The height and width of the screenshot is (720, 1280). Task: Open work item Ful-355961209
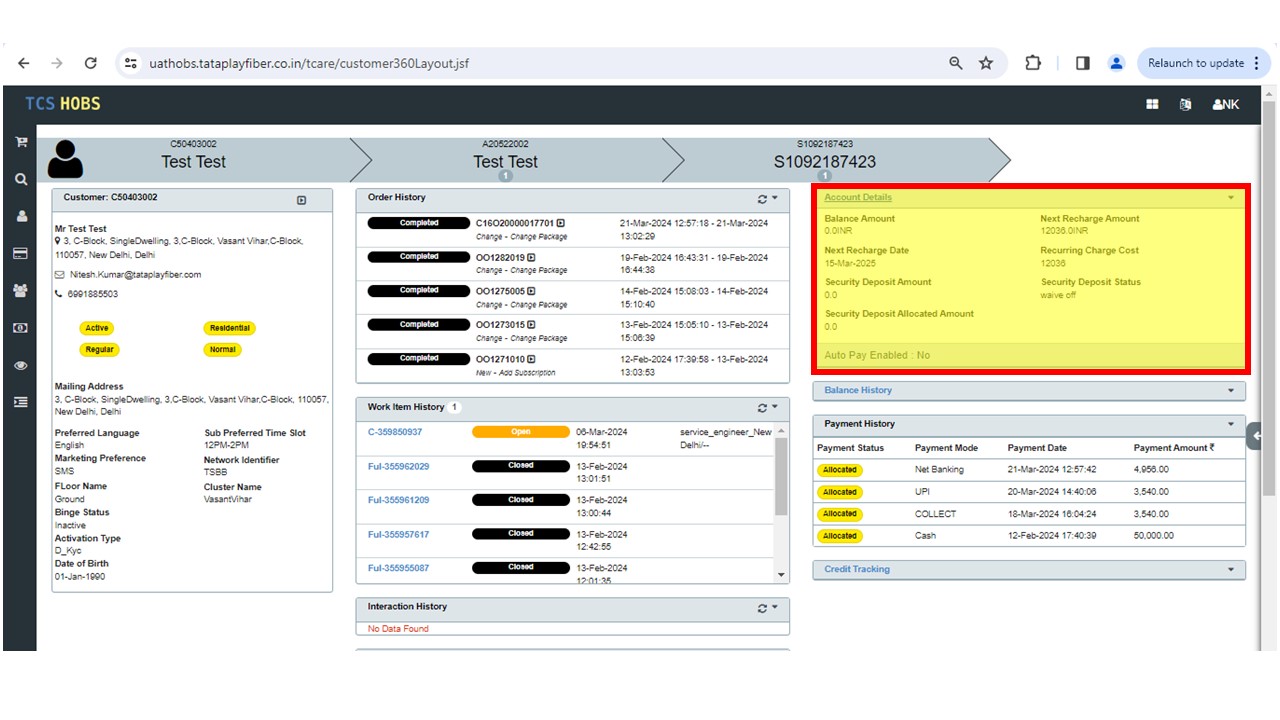click(x=398, y=500)
